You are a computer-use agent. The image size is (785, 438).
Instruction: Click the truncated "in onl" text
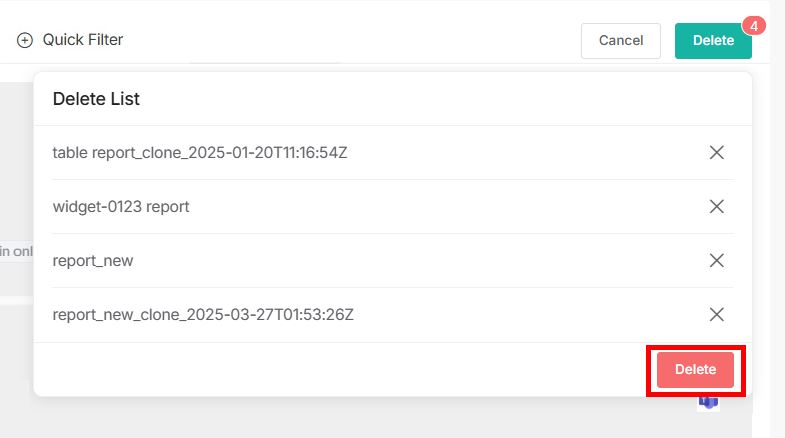pos(16,252)
